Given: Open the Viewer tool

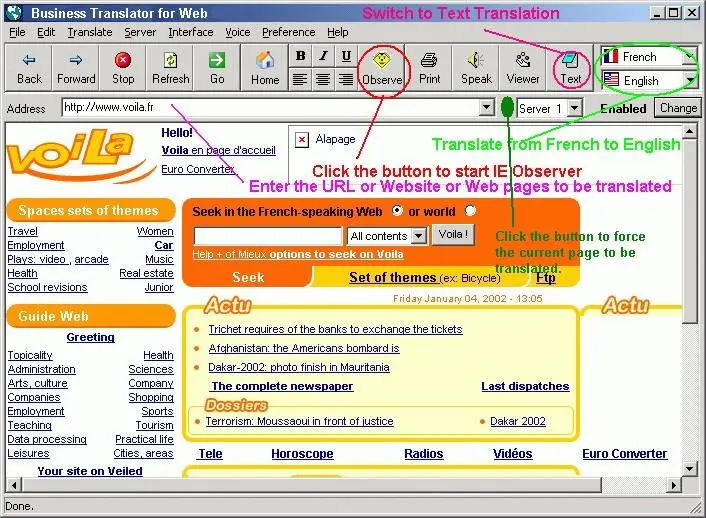Looking at the screenshot, I should click(x=523, y=68).
